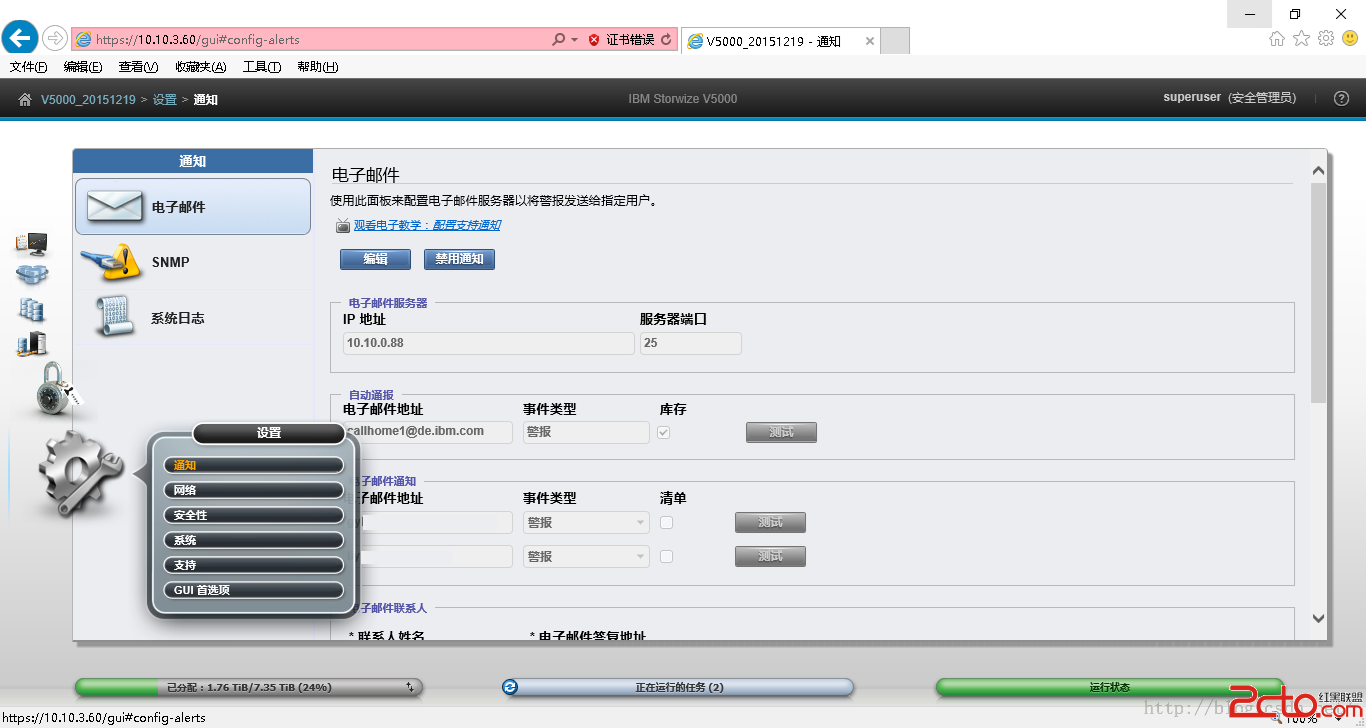This screenshot has width=1366, height=728.
Task: Open the 查看(V) menu
Action: point(138,67)
